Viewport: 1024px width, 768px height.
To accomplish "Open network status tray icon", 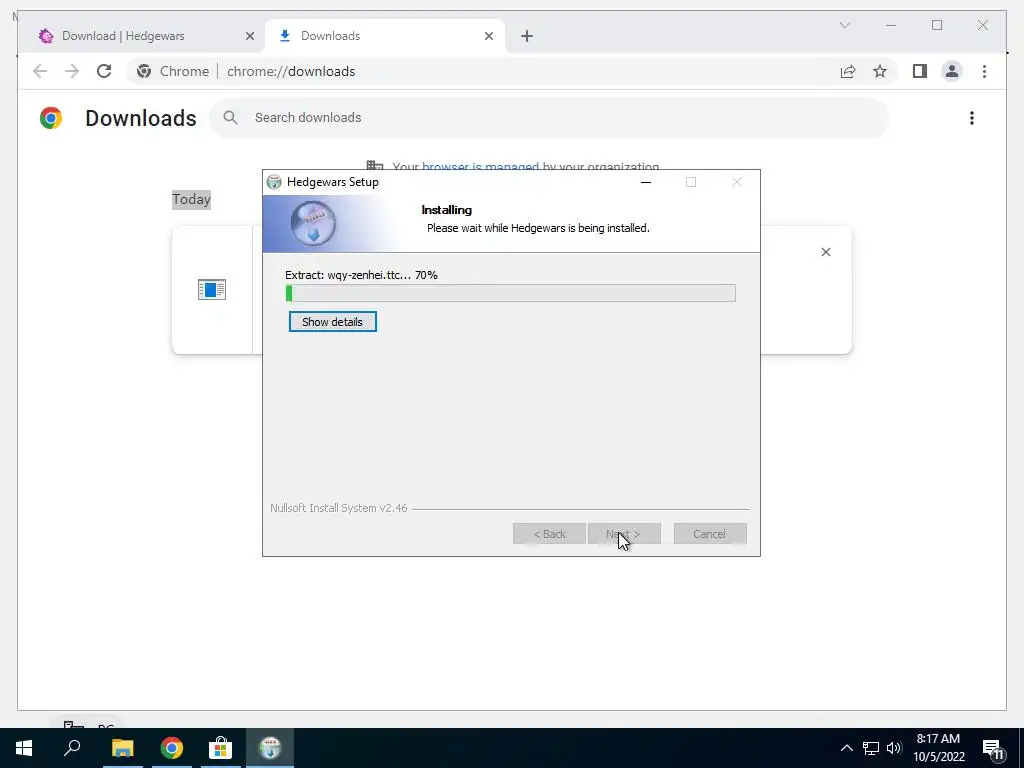I will click(x=871, y=748).
